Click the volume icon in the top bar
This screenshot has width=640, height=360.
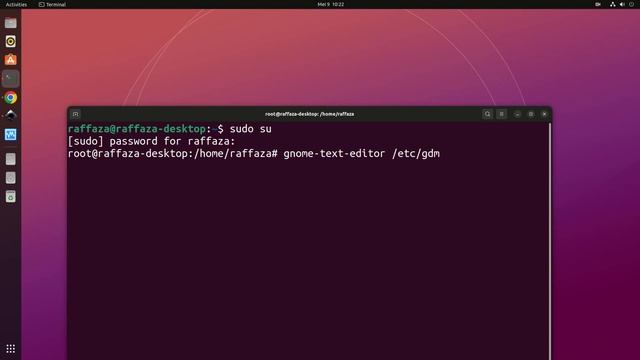[622, 4]
